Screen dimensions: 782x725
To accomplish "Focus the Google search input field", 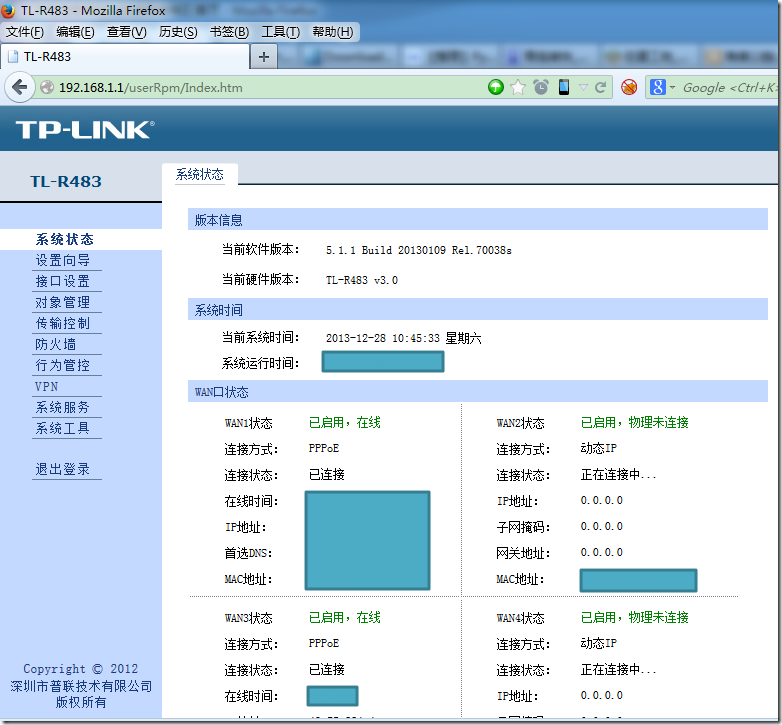I will 729,88.
